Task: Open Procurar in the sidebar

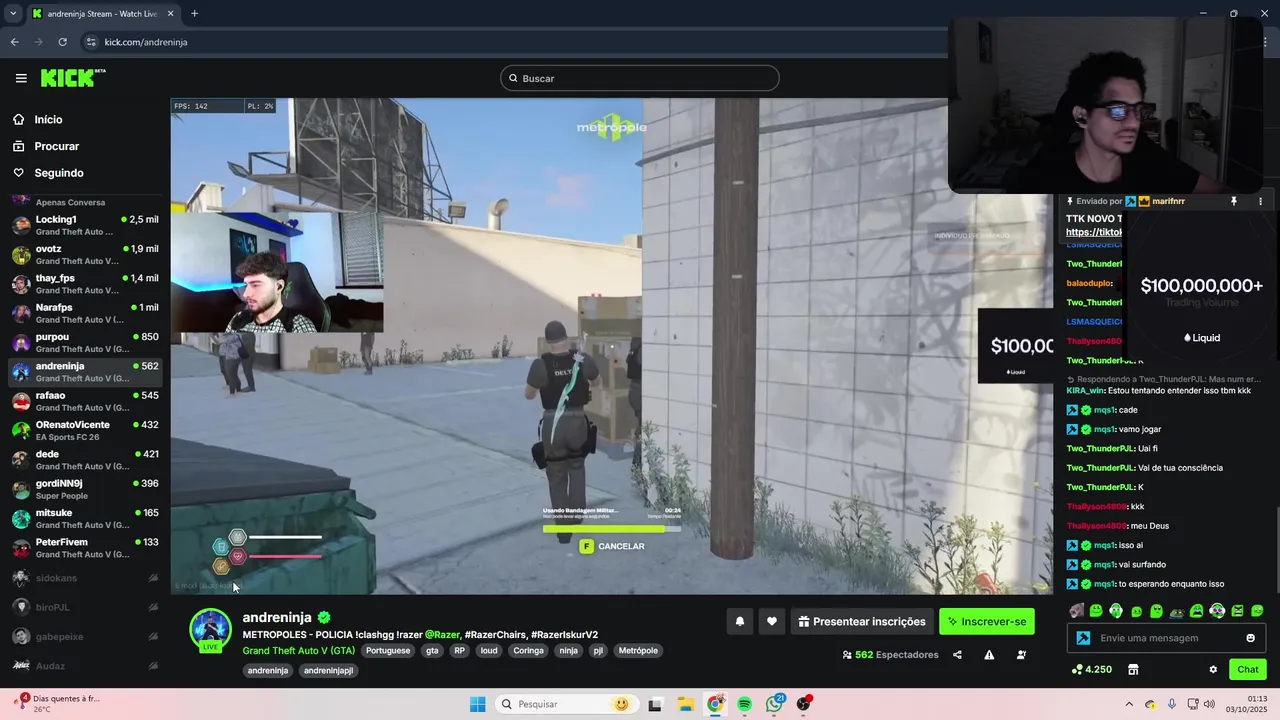Action: (x=56, y=146)
